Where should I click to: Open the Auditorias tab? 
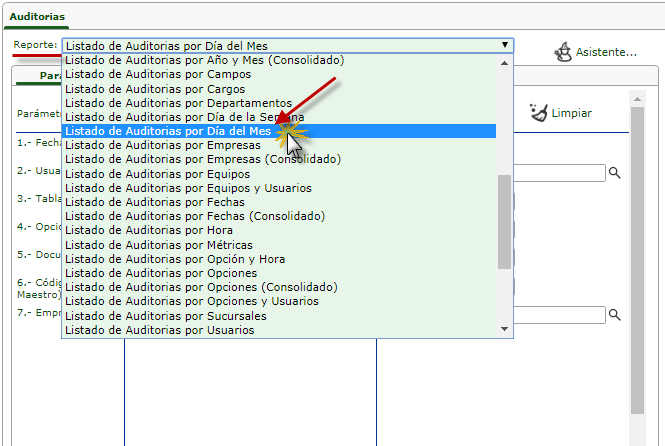tap(37, 17)
